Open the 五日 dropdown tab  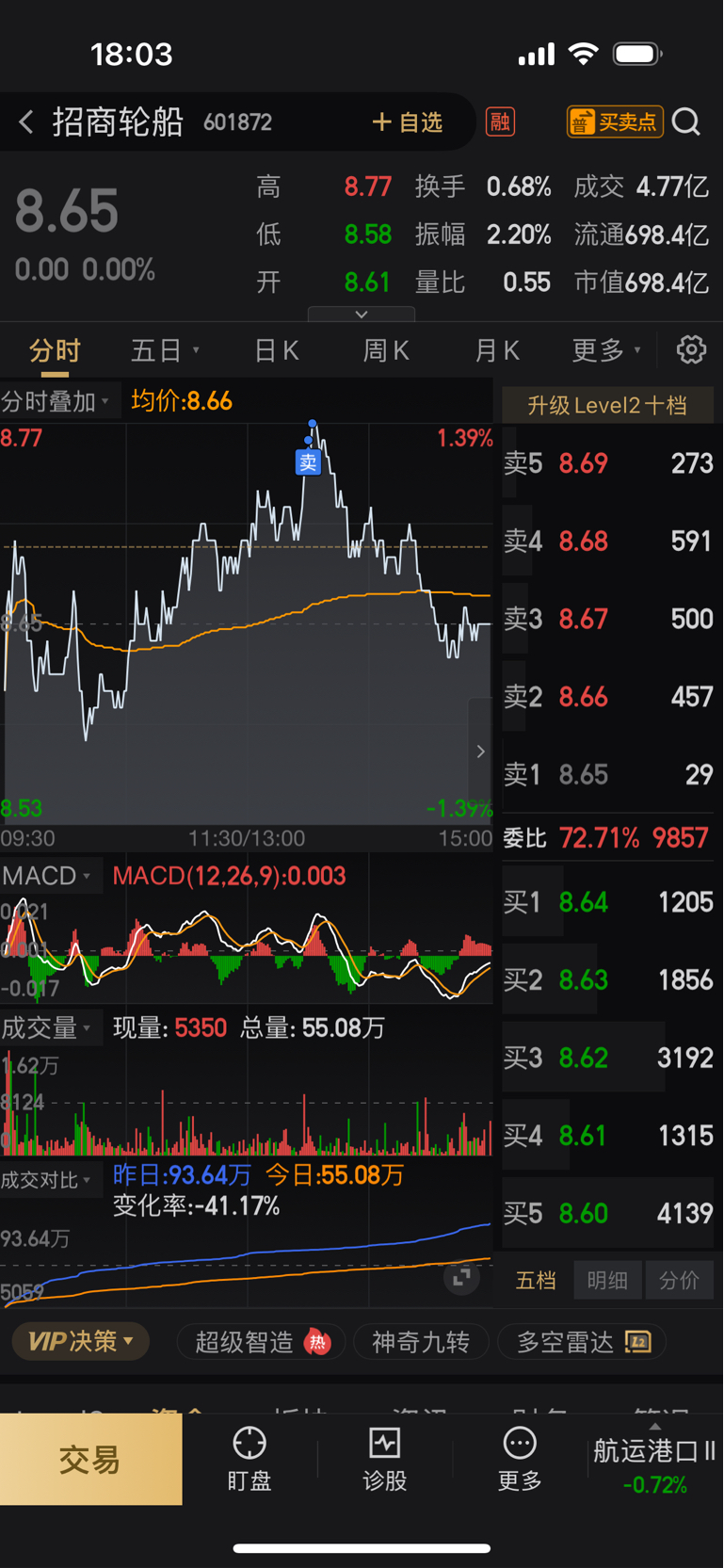165,351
